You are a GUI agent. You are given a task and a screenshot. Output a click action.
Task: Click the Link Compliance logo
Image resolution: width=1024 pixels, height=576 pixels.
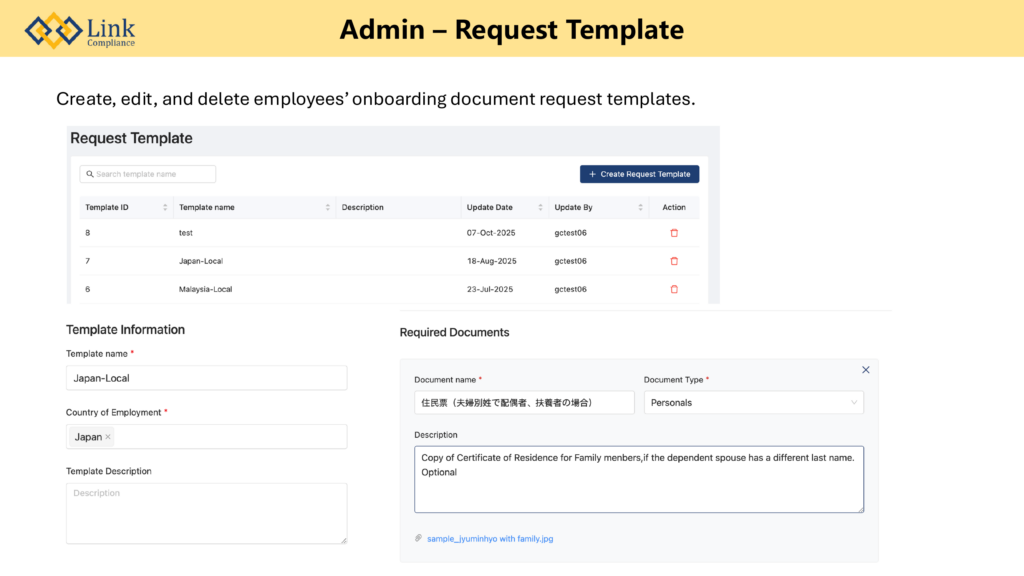click(x=80, y=30)
